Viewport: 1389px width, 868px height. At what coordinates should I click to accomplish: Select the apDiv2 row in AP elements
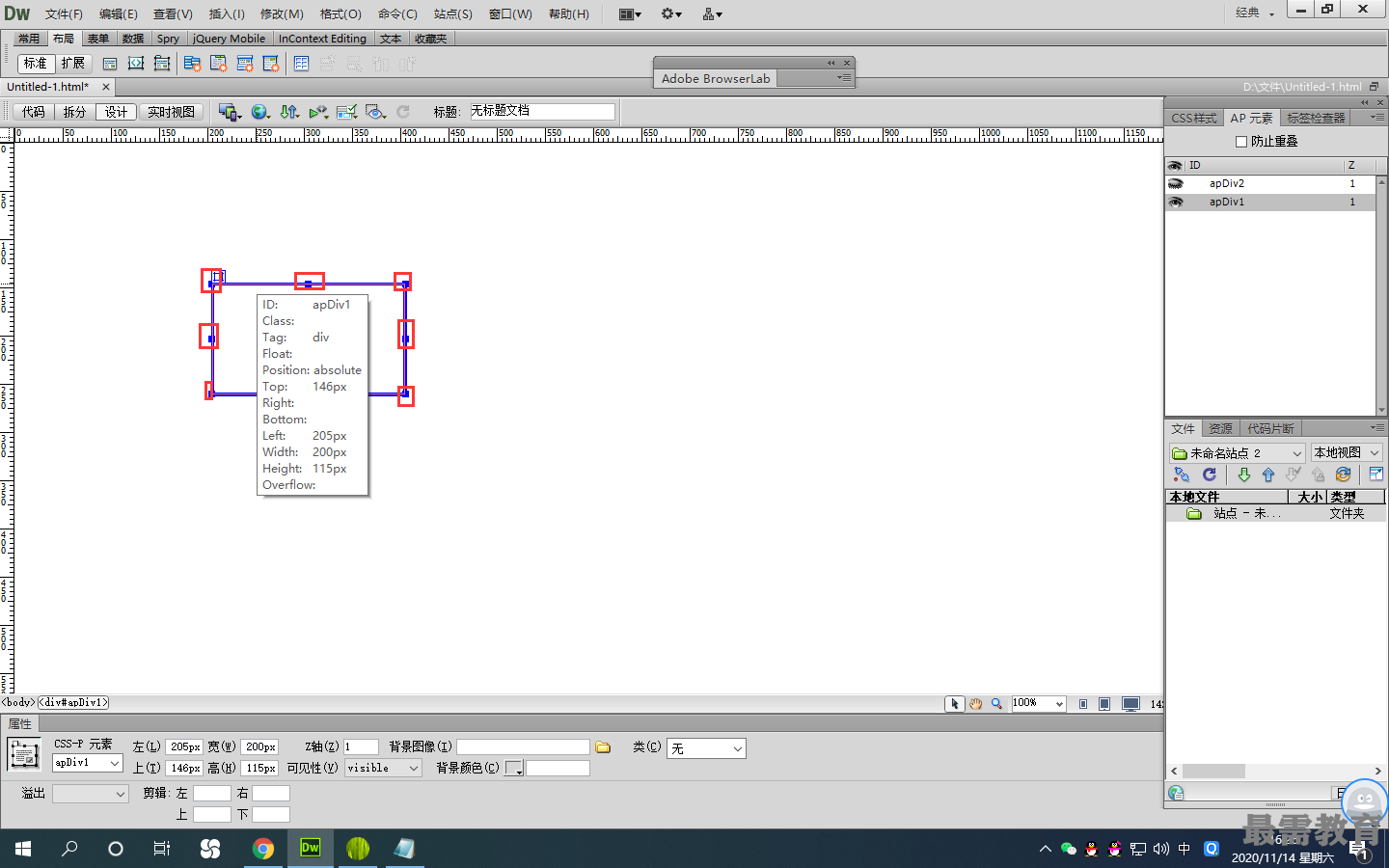(x=1270, y=183)
